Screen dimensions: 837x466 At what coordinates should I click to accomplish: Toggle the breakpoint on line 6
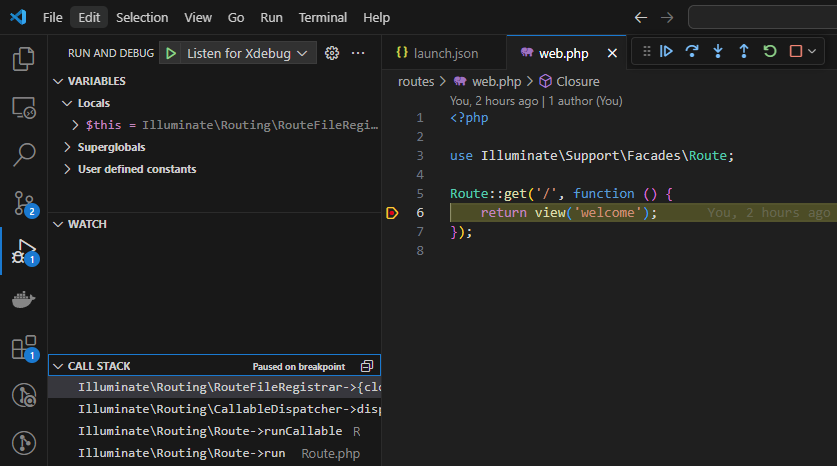point(392,213)
